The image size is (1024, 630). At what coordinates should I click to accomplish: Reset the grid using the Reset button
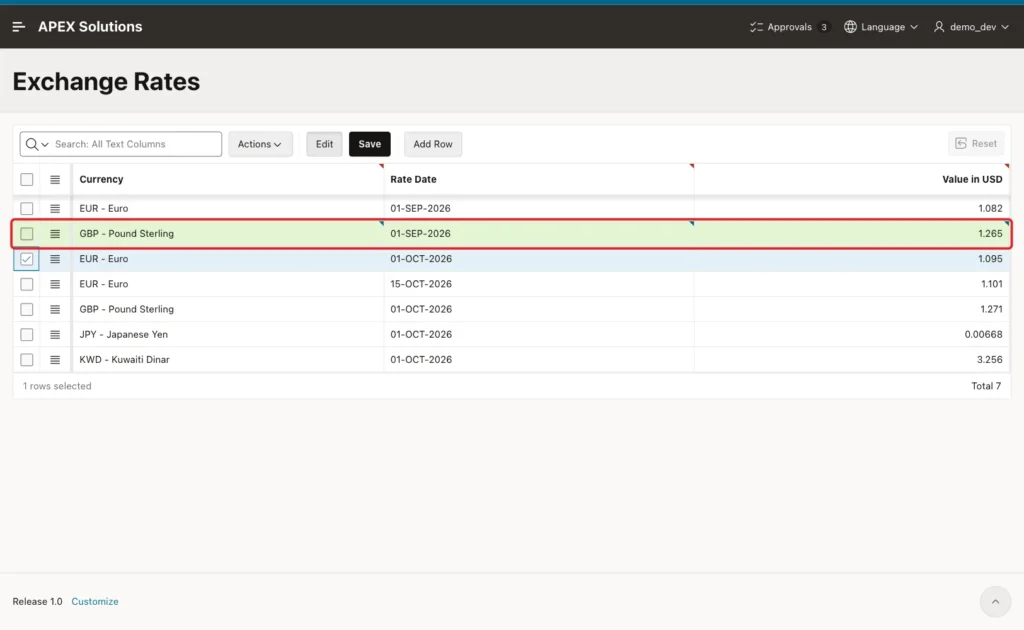(976, 144)
